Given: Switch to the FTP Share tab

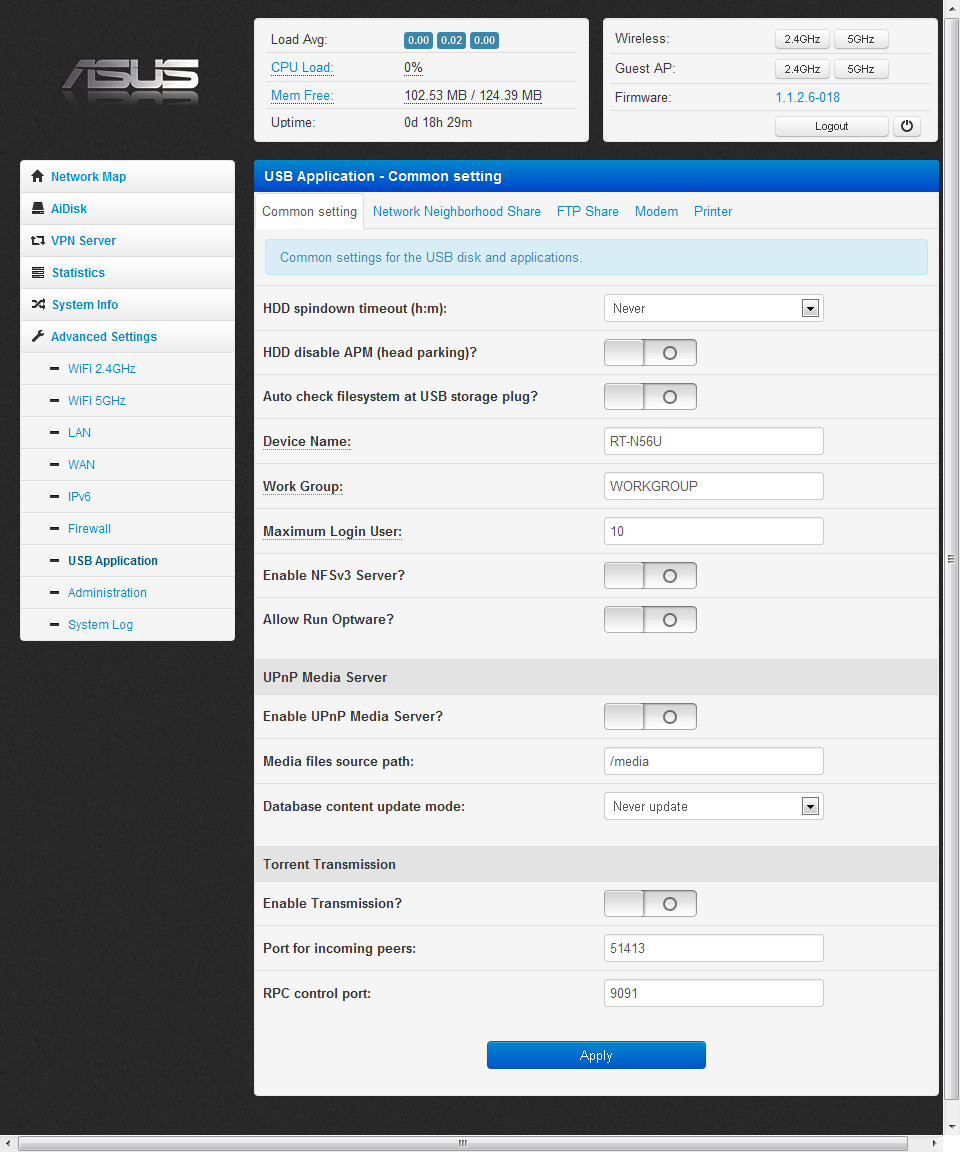Looking at the screenshot, I should [x=587, y=212].
